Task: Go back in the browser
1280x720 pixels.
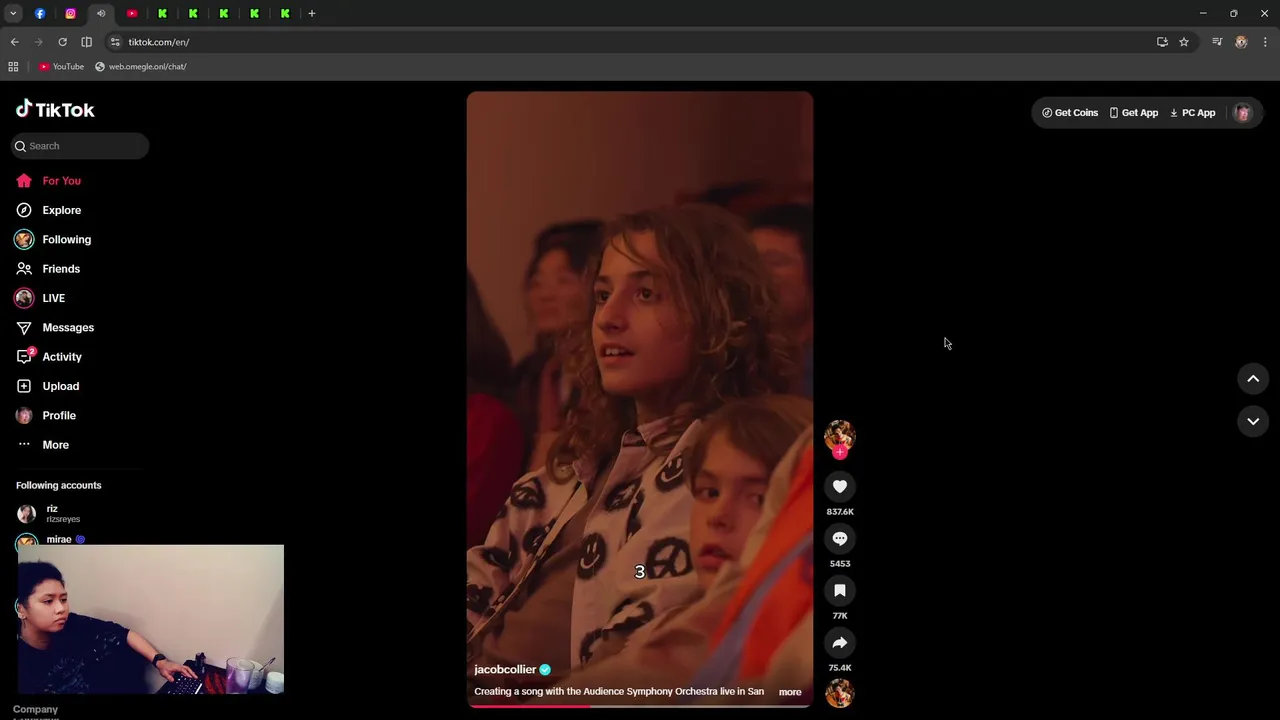Action: 14,42
